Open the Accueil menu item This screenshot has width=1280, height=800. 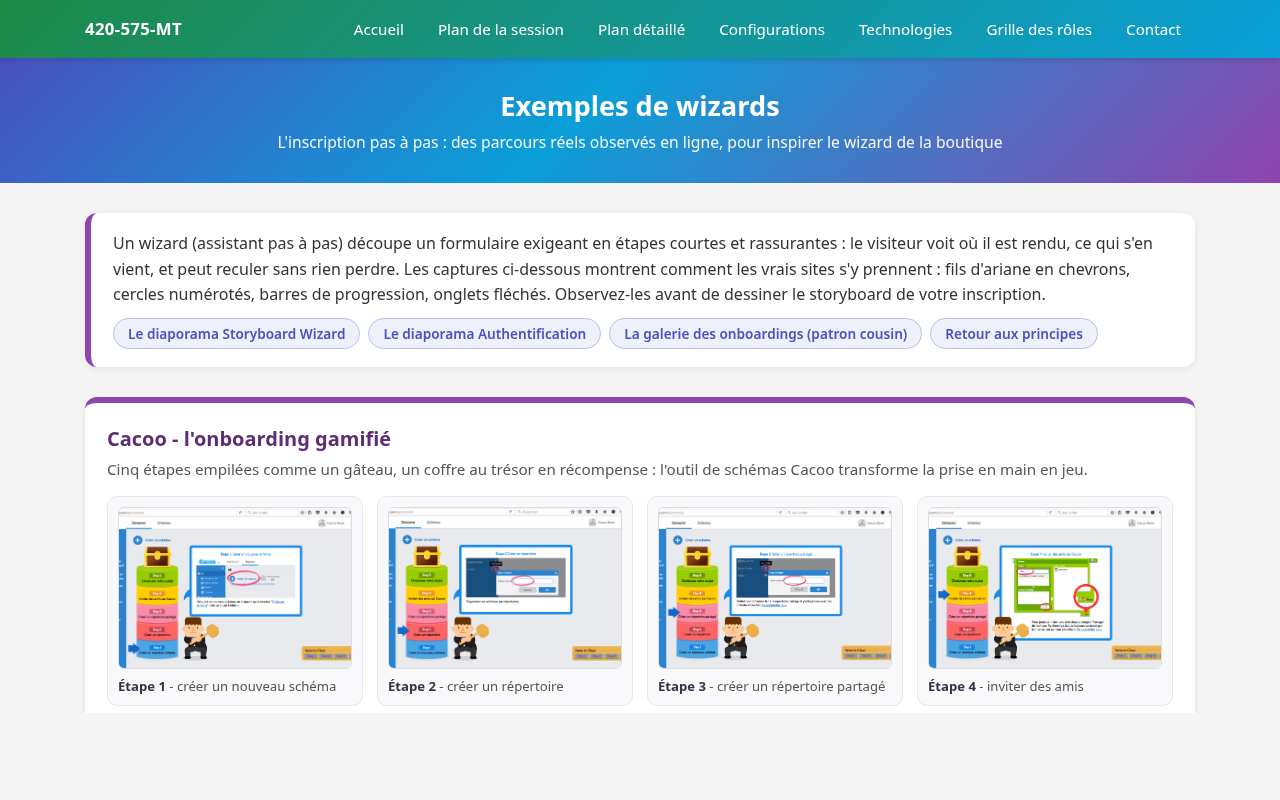point(379,29)
